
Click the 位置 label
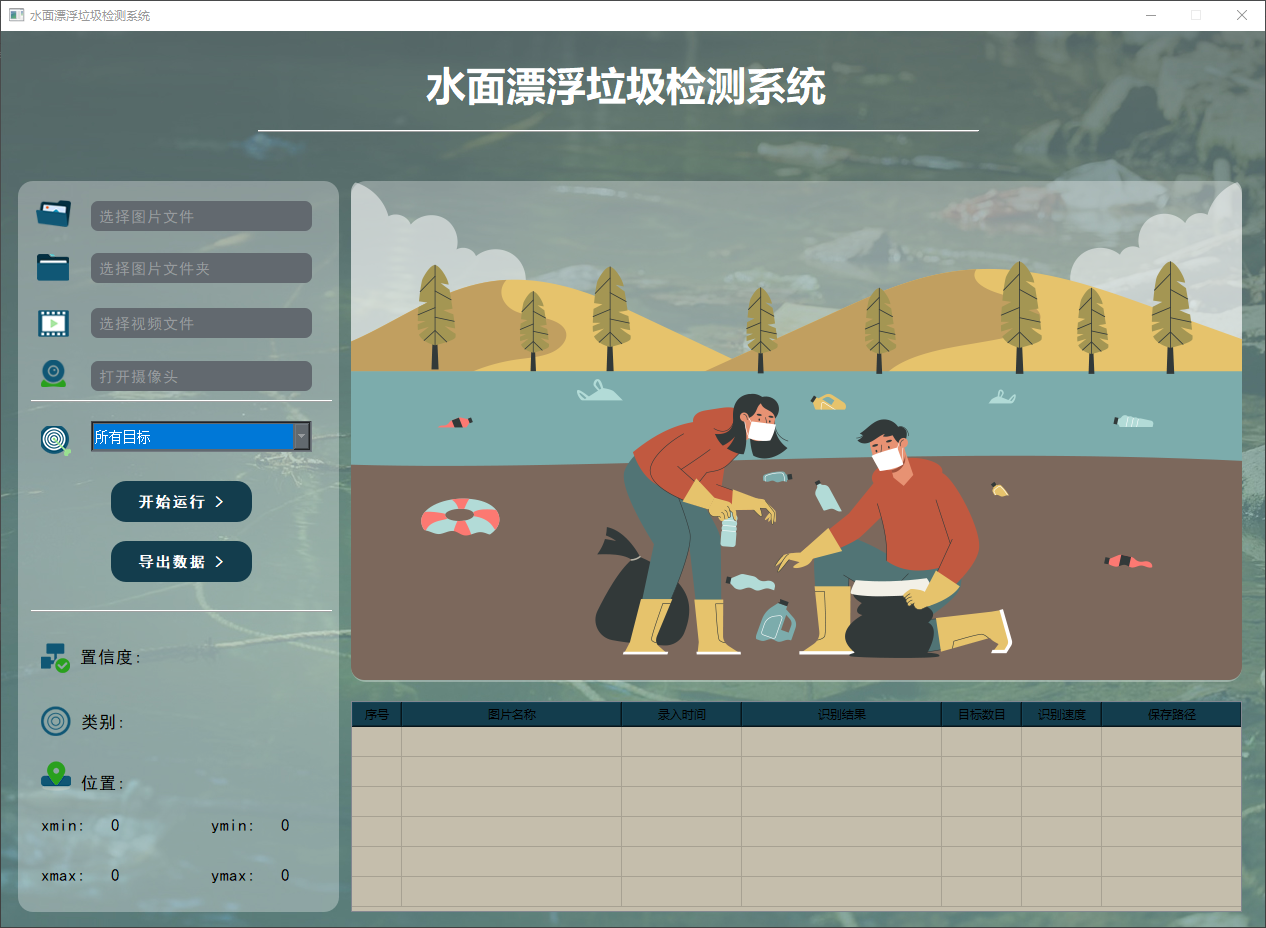pyautogui.click(x=102, y=783)
